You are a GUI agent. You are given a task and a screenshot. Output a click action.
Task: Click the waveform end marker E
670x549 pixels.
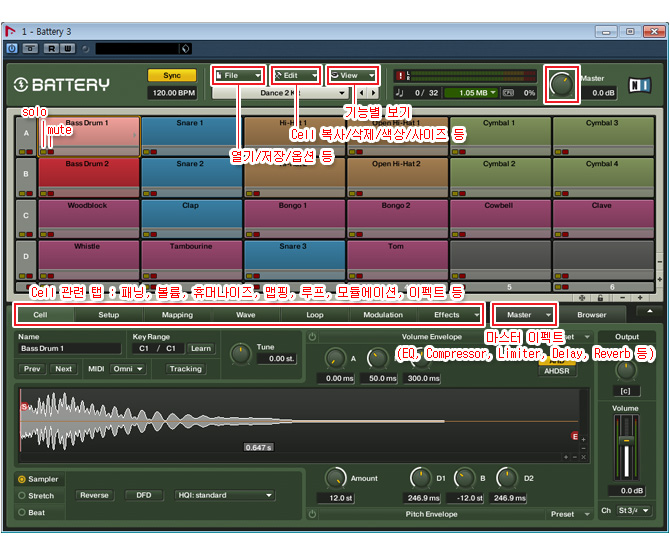coord(575,436)
